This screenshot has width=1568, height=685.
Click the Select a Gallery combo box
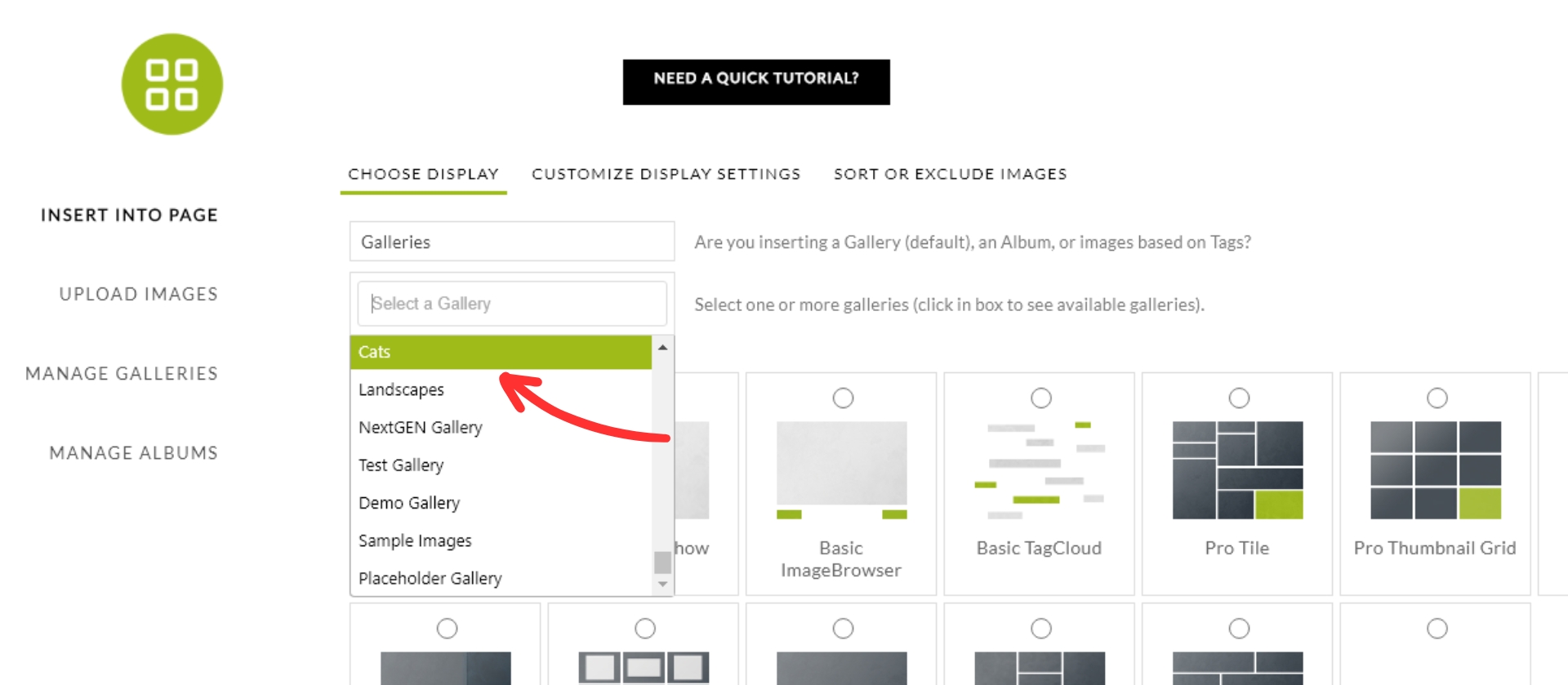pos(511,303)
